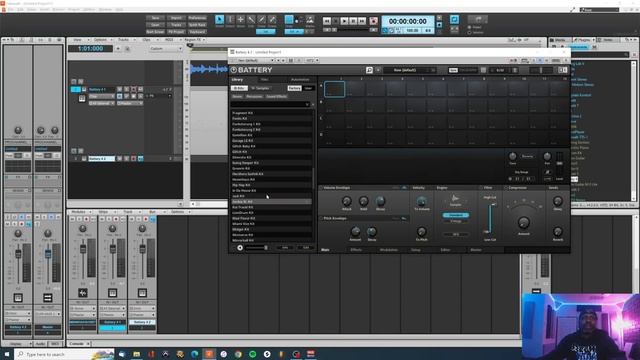Toggle the Compressor section on/off

point(506,188)
